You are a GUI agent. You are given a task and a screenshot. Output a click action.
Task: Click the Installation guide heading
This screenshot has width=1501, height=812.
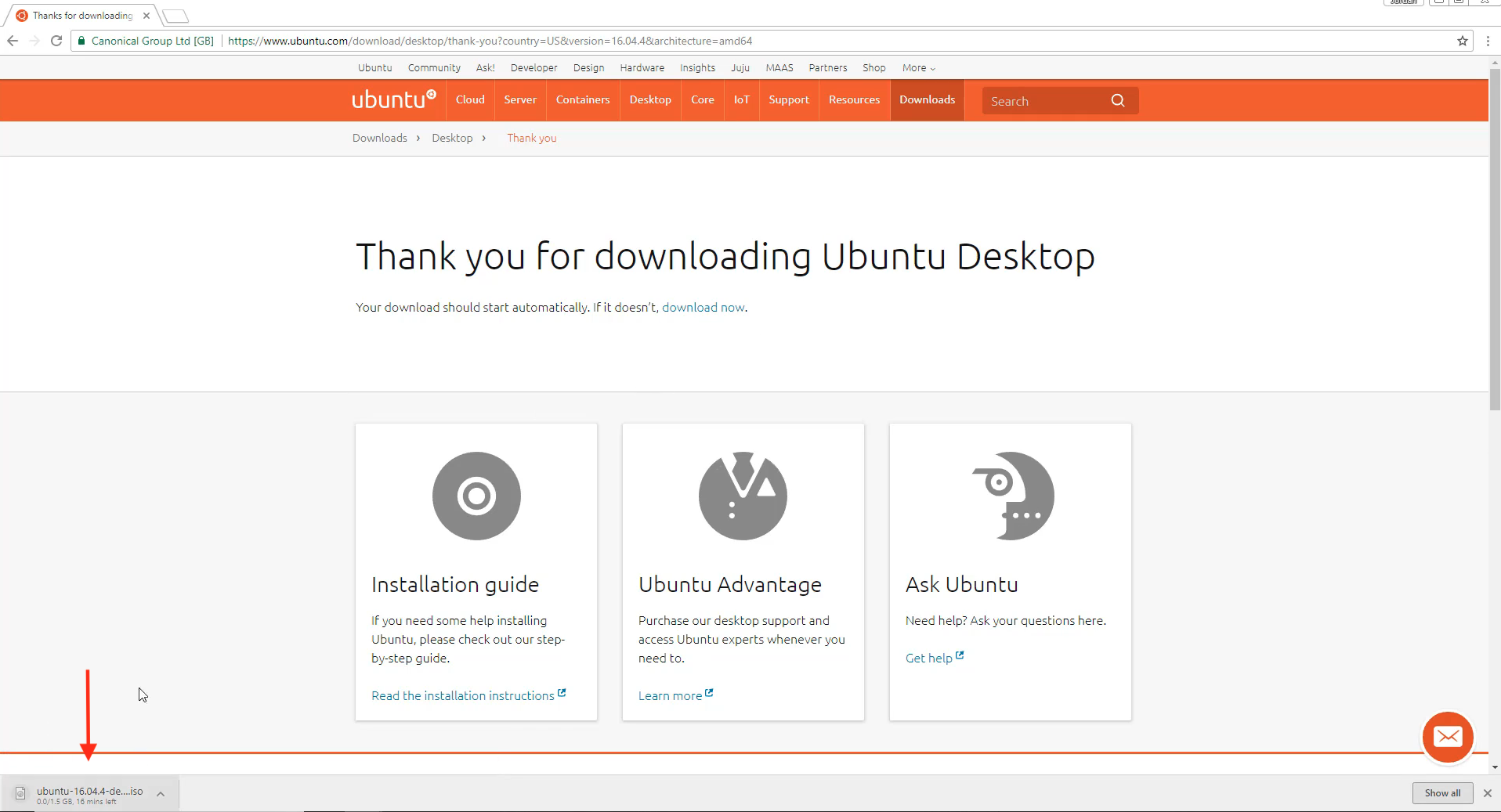455,584
